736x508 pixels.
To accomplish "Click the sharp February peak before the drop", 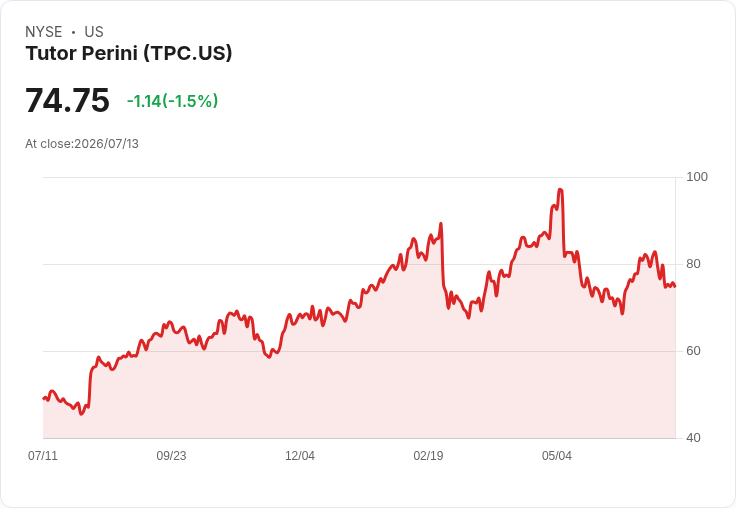I will 441,224.
